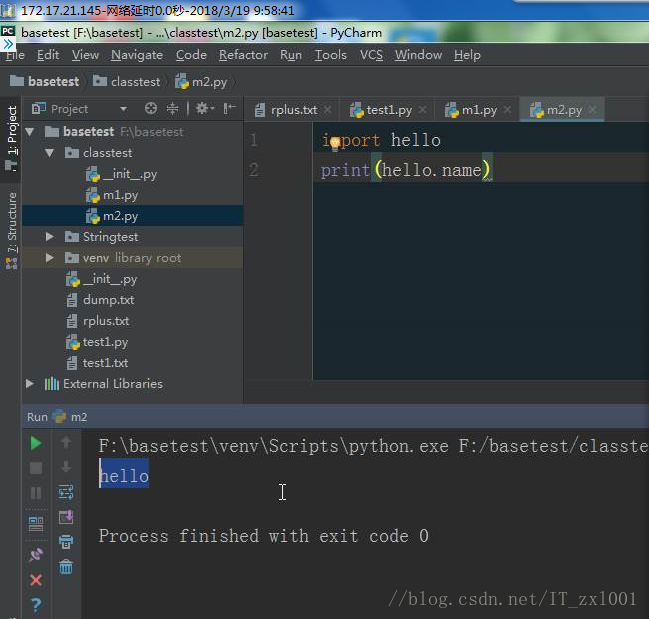Click classtest breadcrumb in navigation bar

tap(127, 82)
